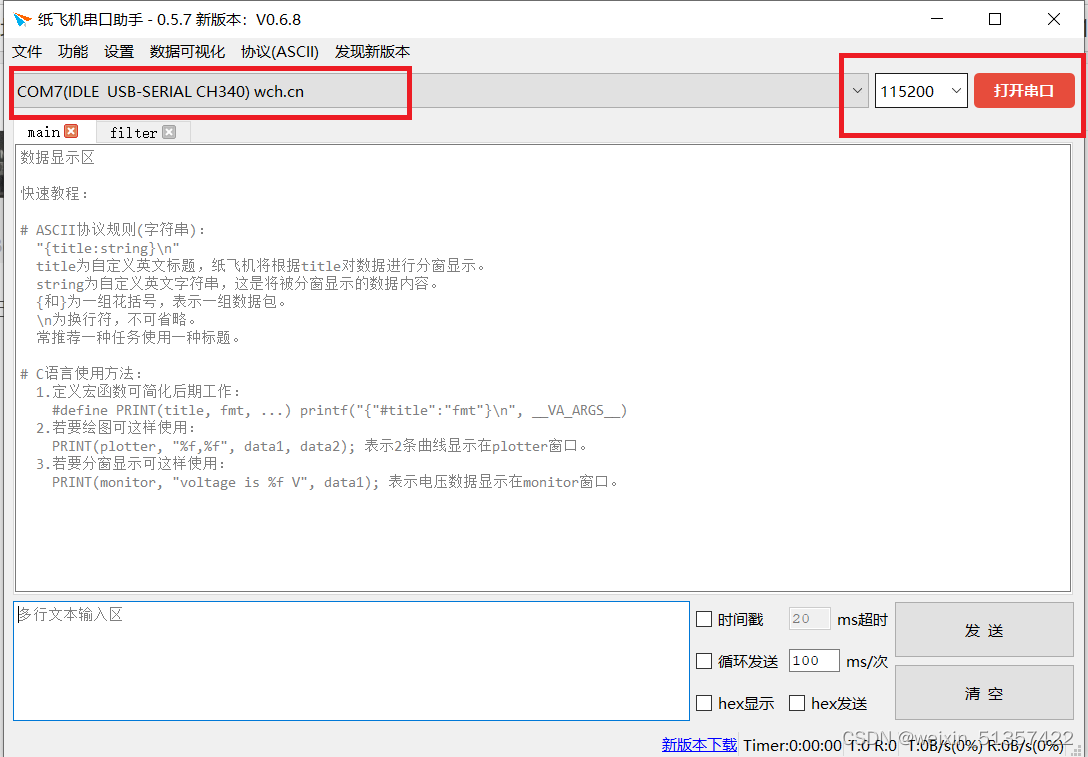Close the main tab
The image size is (1088, 757).
(71, 131)
